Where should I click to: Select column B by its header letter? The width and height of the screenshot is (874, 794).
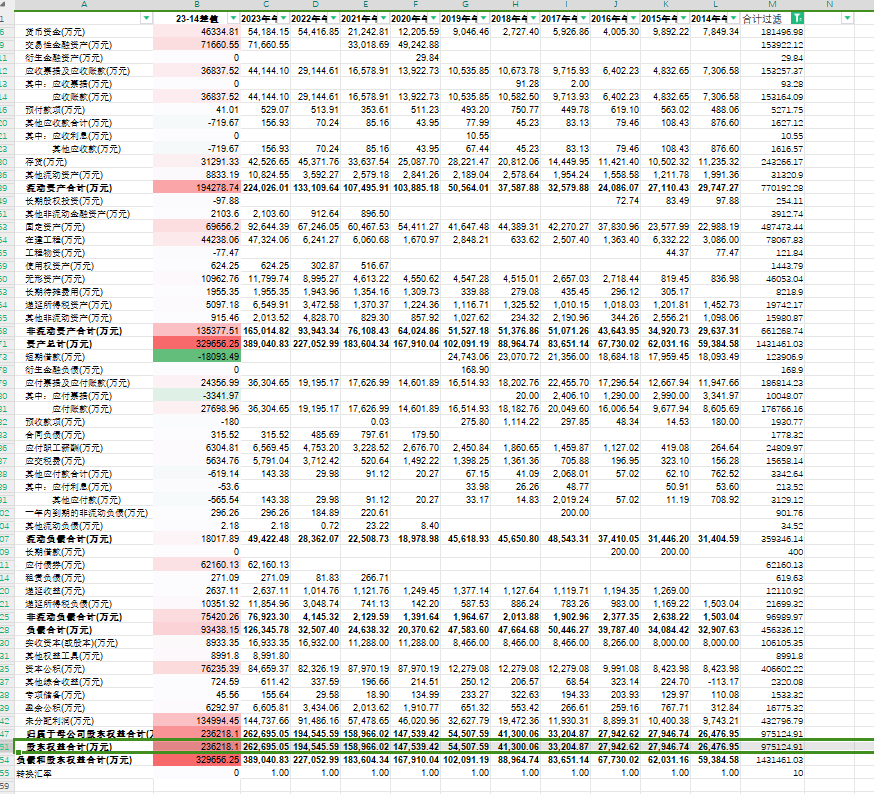coord(197,4)
